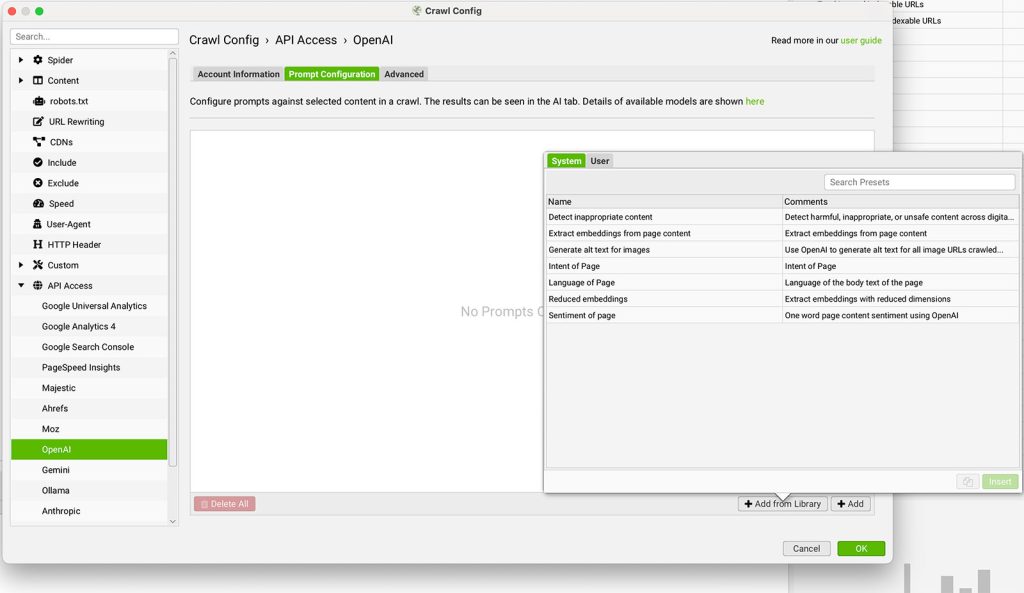Open the Advanced tab

404,74
